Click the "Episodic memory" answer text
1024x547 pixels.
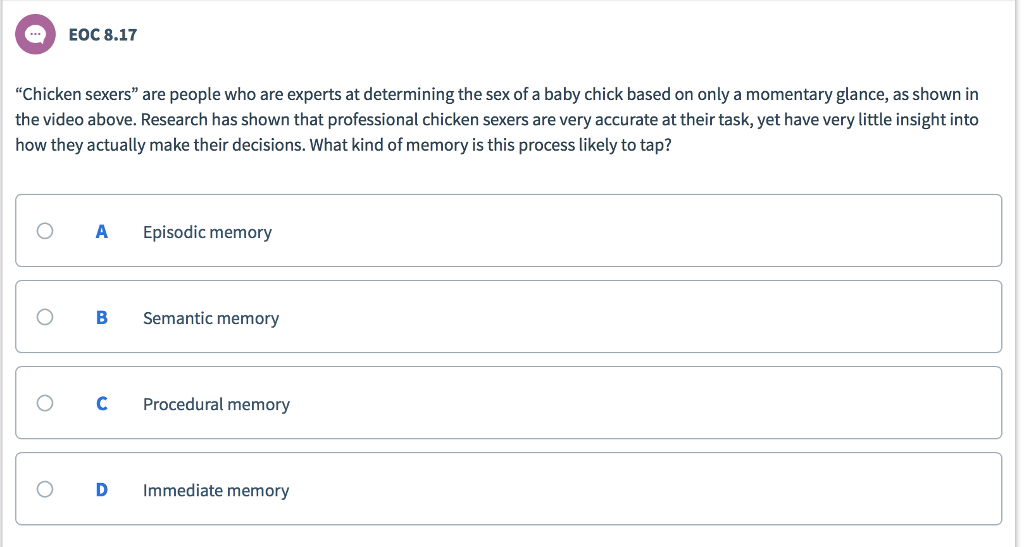coord(207,232)
